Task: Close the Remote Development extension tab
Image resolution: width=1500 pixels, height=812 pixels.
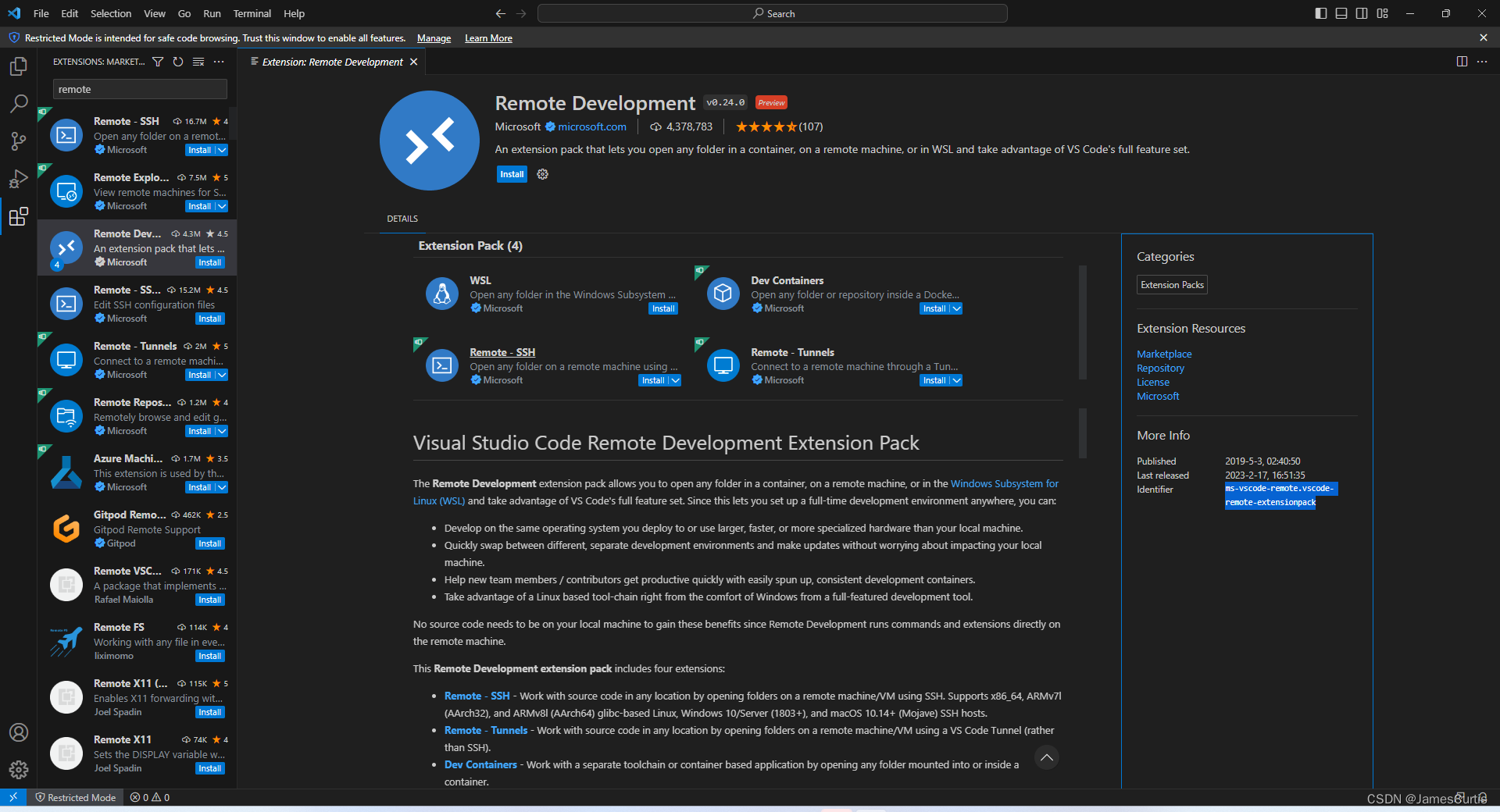Action: [x=414, y=62]
